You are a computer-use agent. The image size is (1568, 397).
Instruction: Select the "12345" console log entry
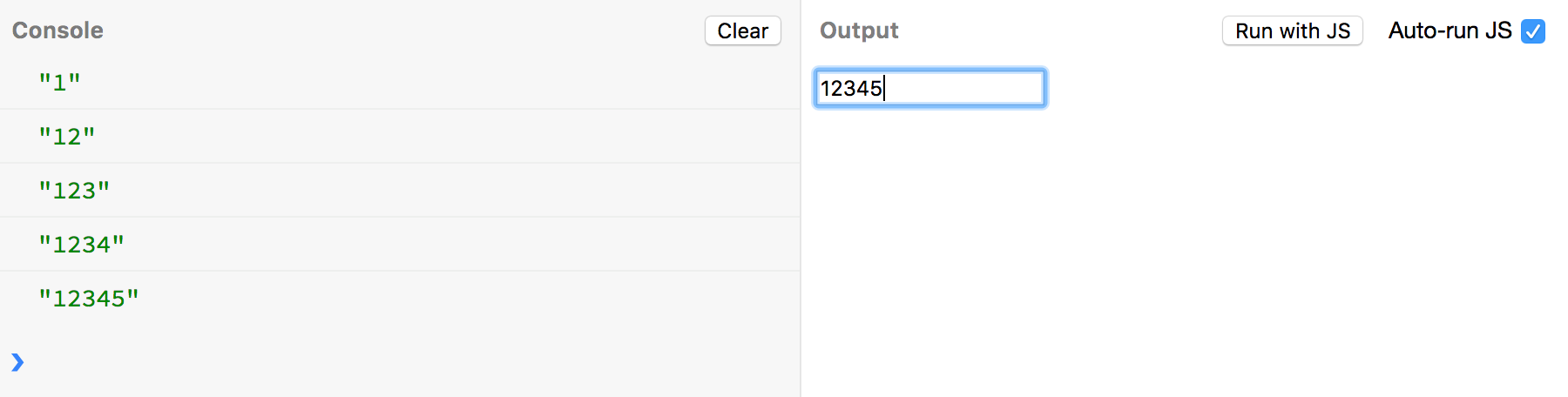pyautogui.click(x=400, y=299)
